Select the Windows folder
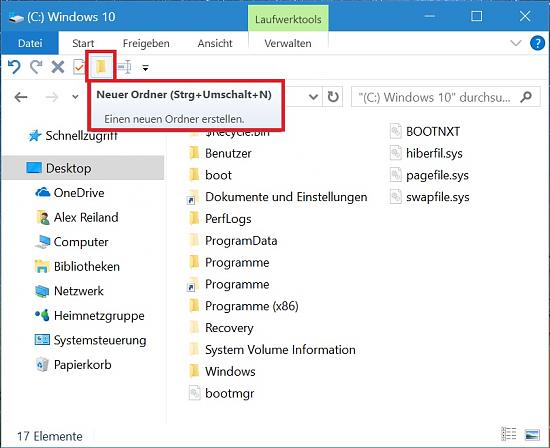The height and width of the screenshot is (448, 550). click(x=230, y=371)
